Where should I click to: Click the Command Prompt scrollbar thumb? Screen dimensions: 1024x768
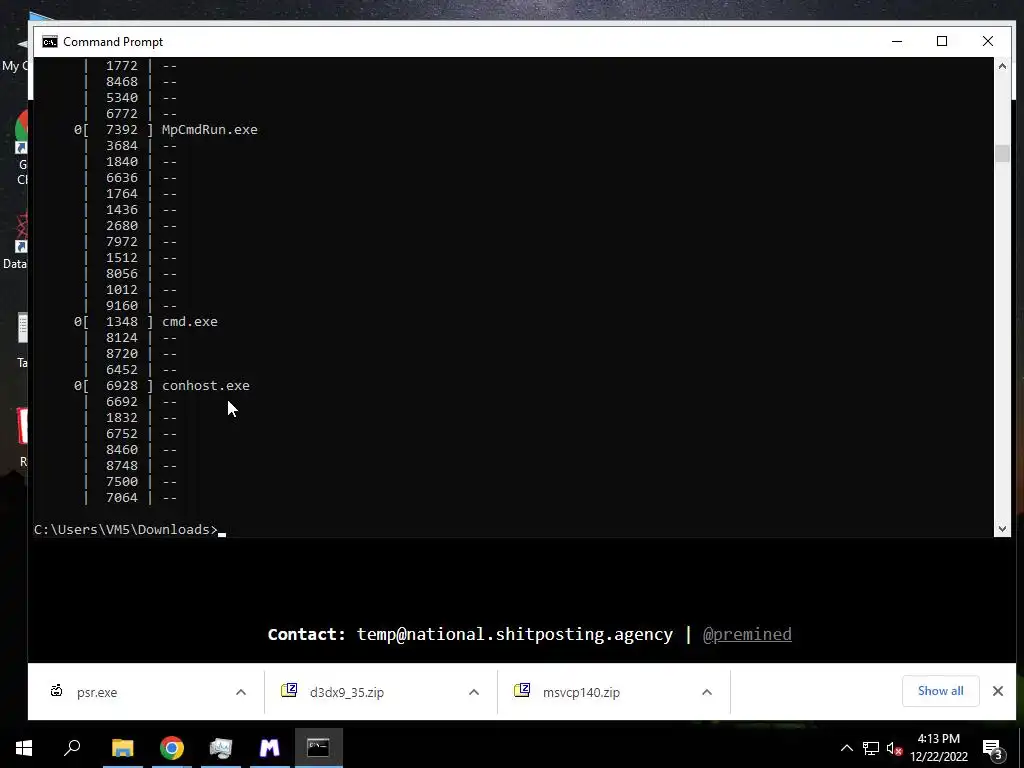pyautogui.click(x=1002, y=153)
